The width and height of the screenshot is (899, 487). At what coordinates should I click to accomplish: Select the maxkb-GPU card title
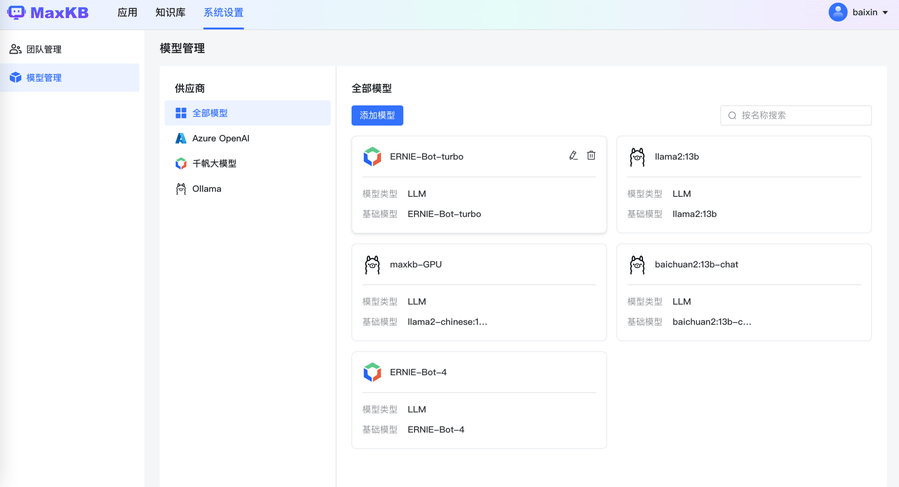(416, 264)
